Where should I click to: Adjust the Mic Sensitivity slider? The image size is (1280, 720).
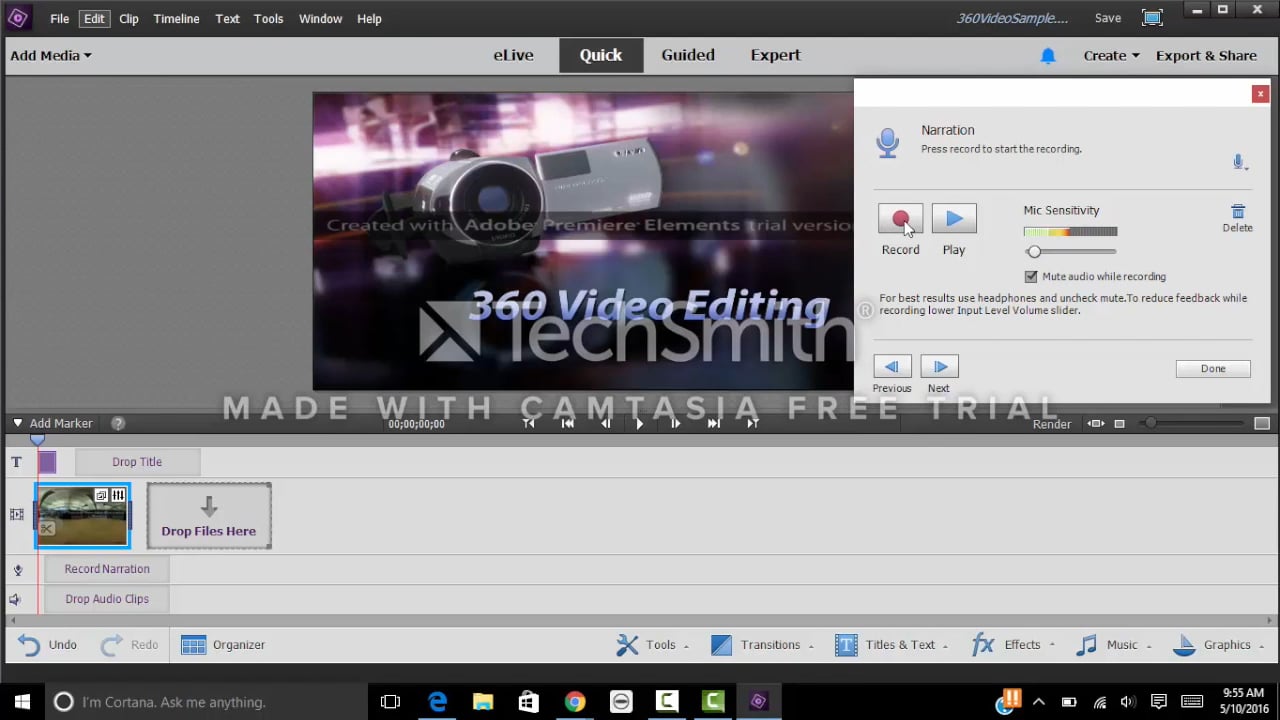pos(1034,252)
